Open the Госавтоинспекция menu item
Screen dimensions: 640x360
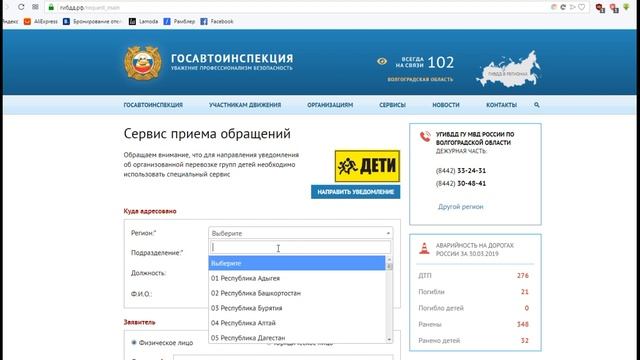pos(153,105)
